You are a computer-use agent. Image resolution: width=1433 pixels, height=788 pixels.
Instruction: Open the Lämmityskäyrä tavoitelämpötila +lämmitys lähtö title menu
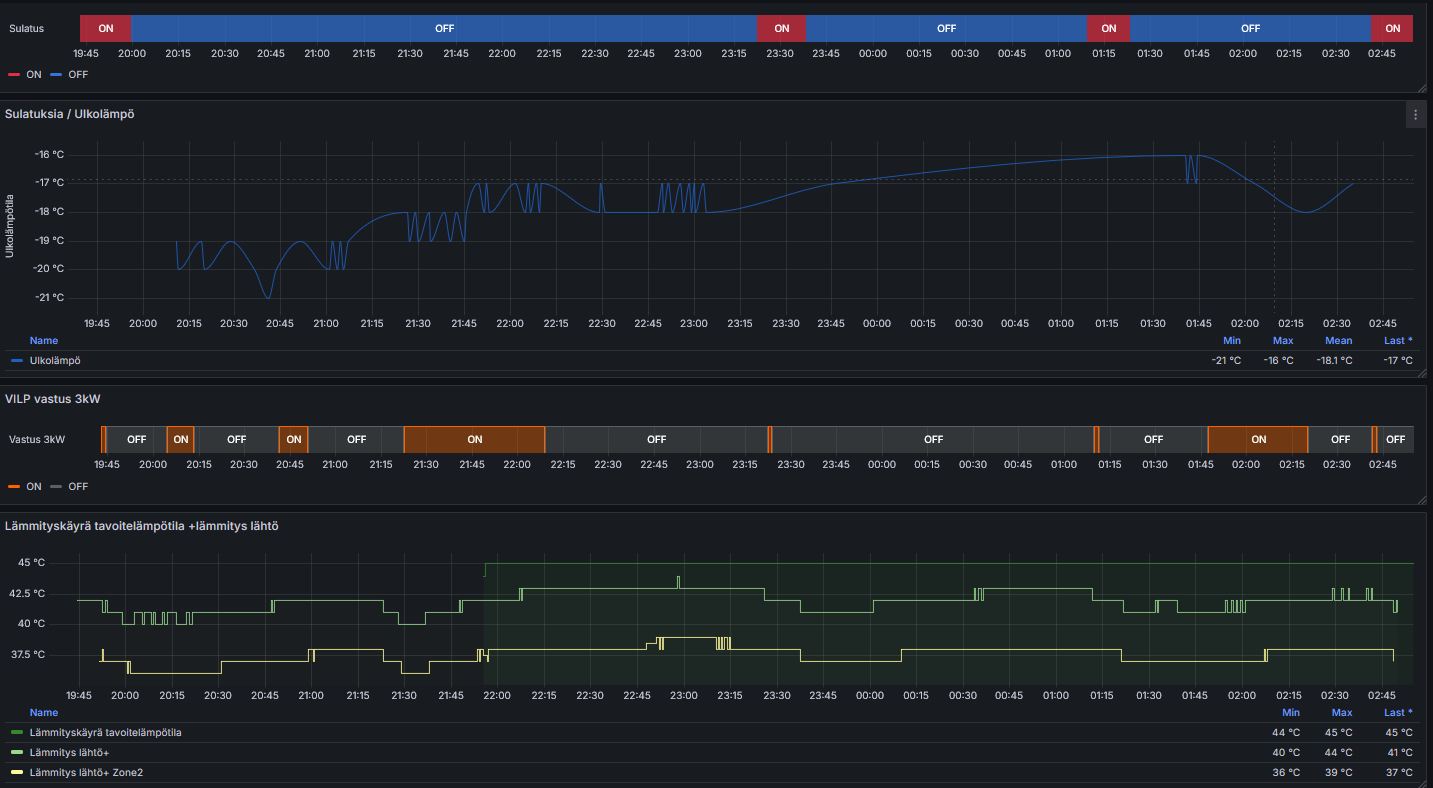click(141, 526)
